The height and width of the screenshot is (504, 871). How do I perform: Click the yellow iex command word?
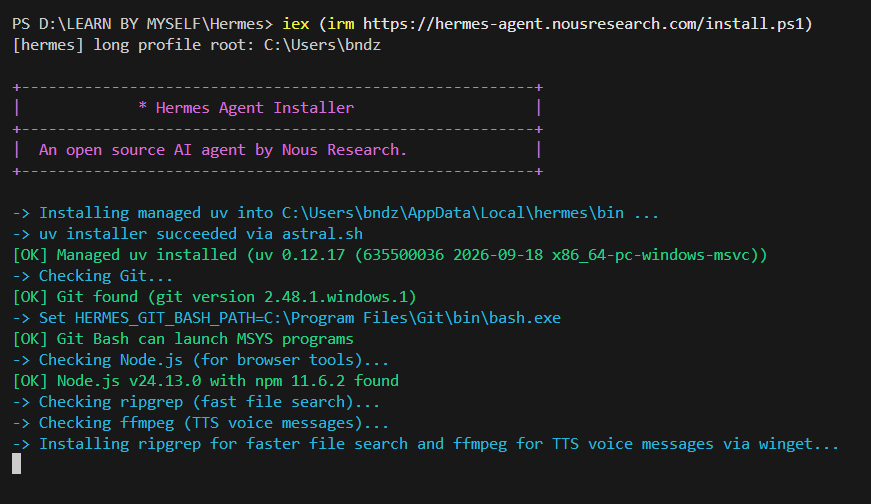296,24
